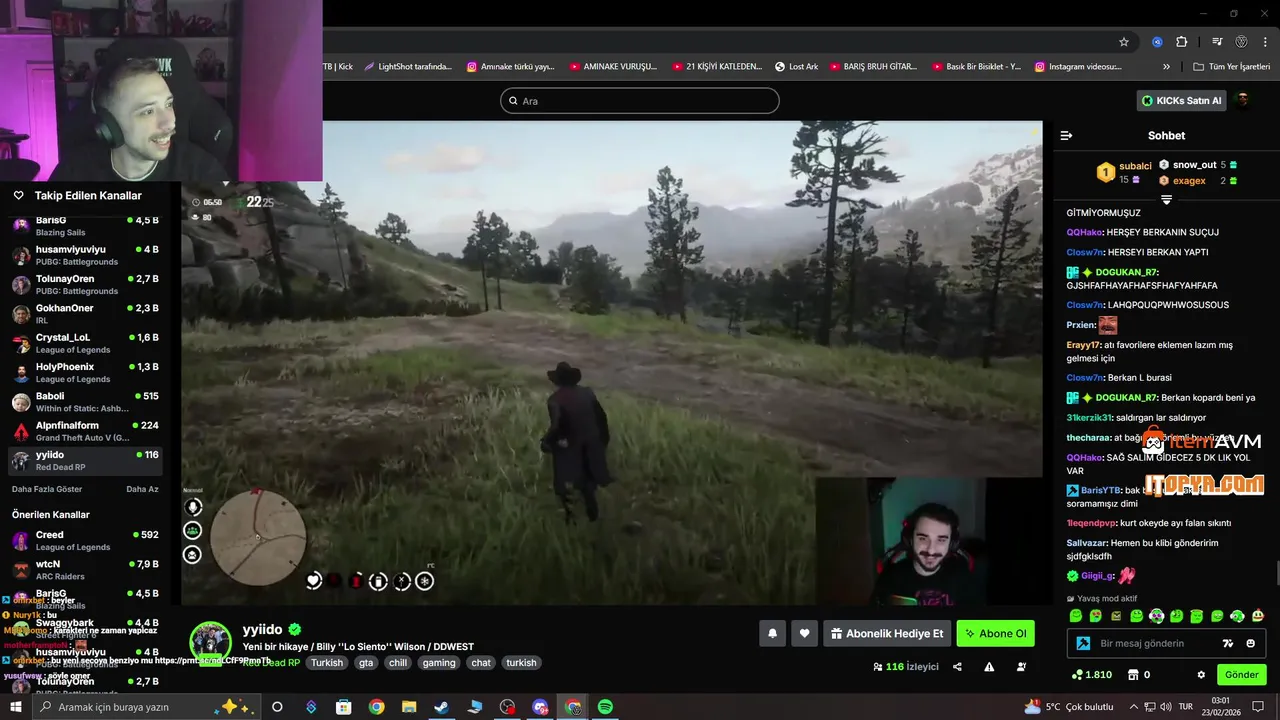The height and width of the screenshot is (720, 1280).
Task: Open Alpnfinalform channel
Action: click(85, 431)
